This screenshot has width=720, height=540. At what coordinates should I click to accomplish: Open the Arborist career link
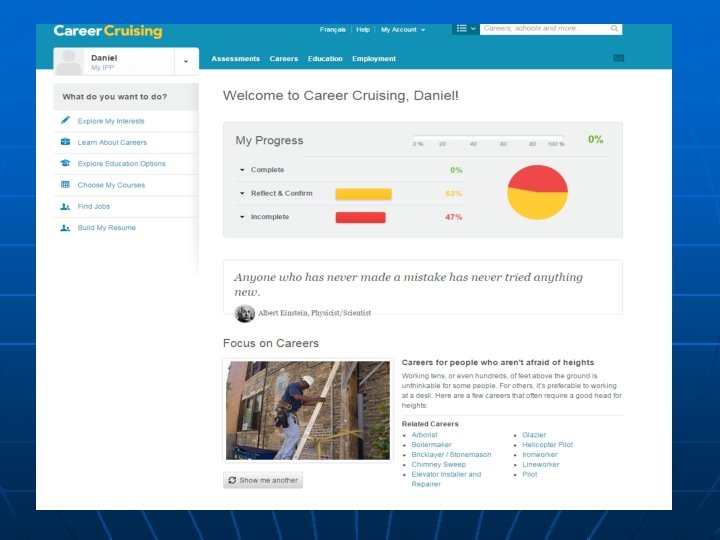(424, 434)
